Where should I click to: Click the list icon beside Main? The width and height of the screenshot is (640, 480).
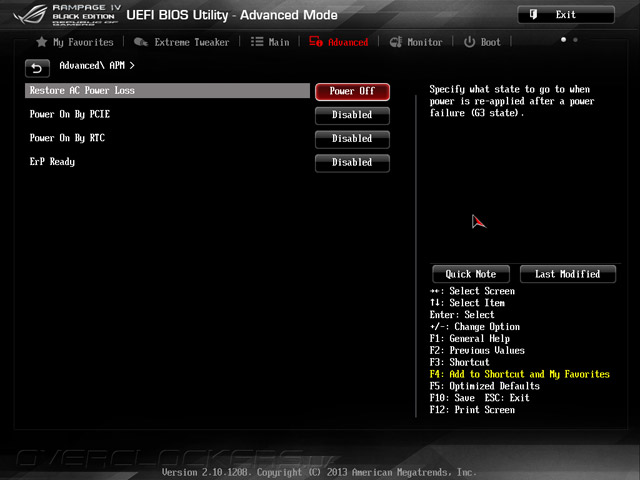(257, 42)
